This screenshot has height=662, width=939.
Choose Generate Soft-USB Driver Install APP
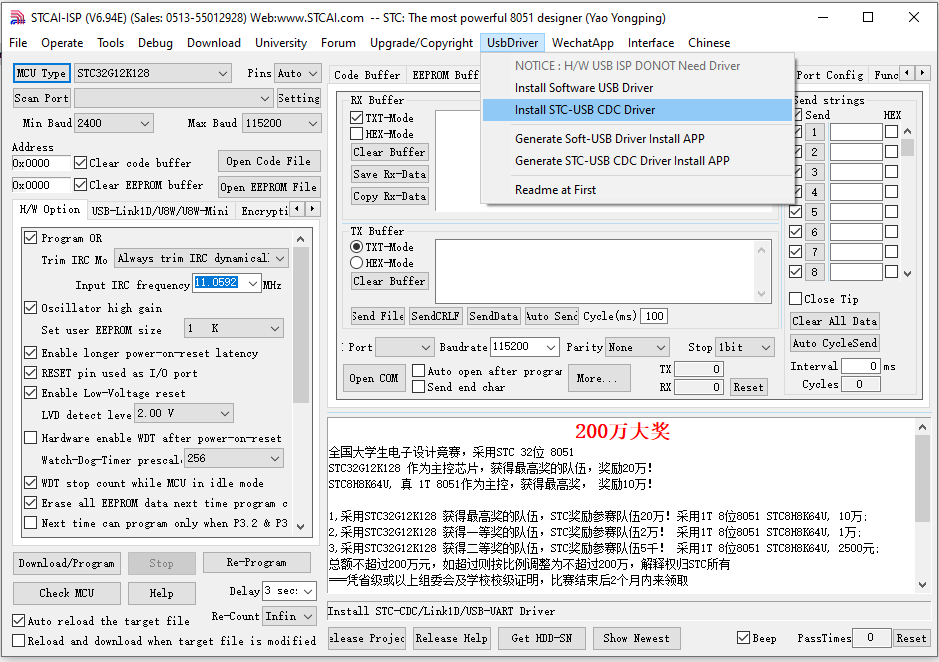click(x=609, y=139)
